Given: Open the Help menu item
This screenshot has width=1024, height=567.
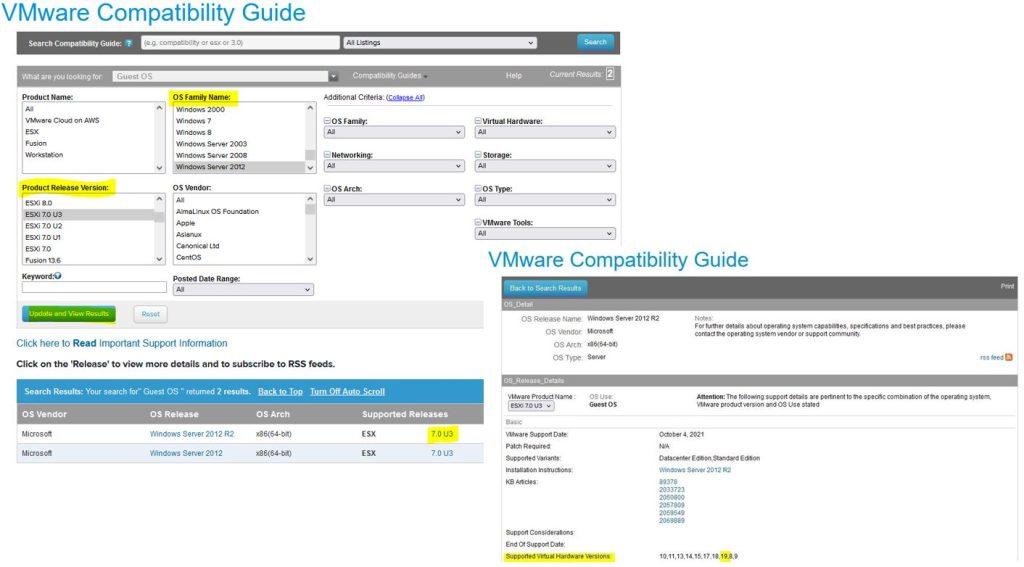Looking at the screenshot, I should coord(513,76).
